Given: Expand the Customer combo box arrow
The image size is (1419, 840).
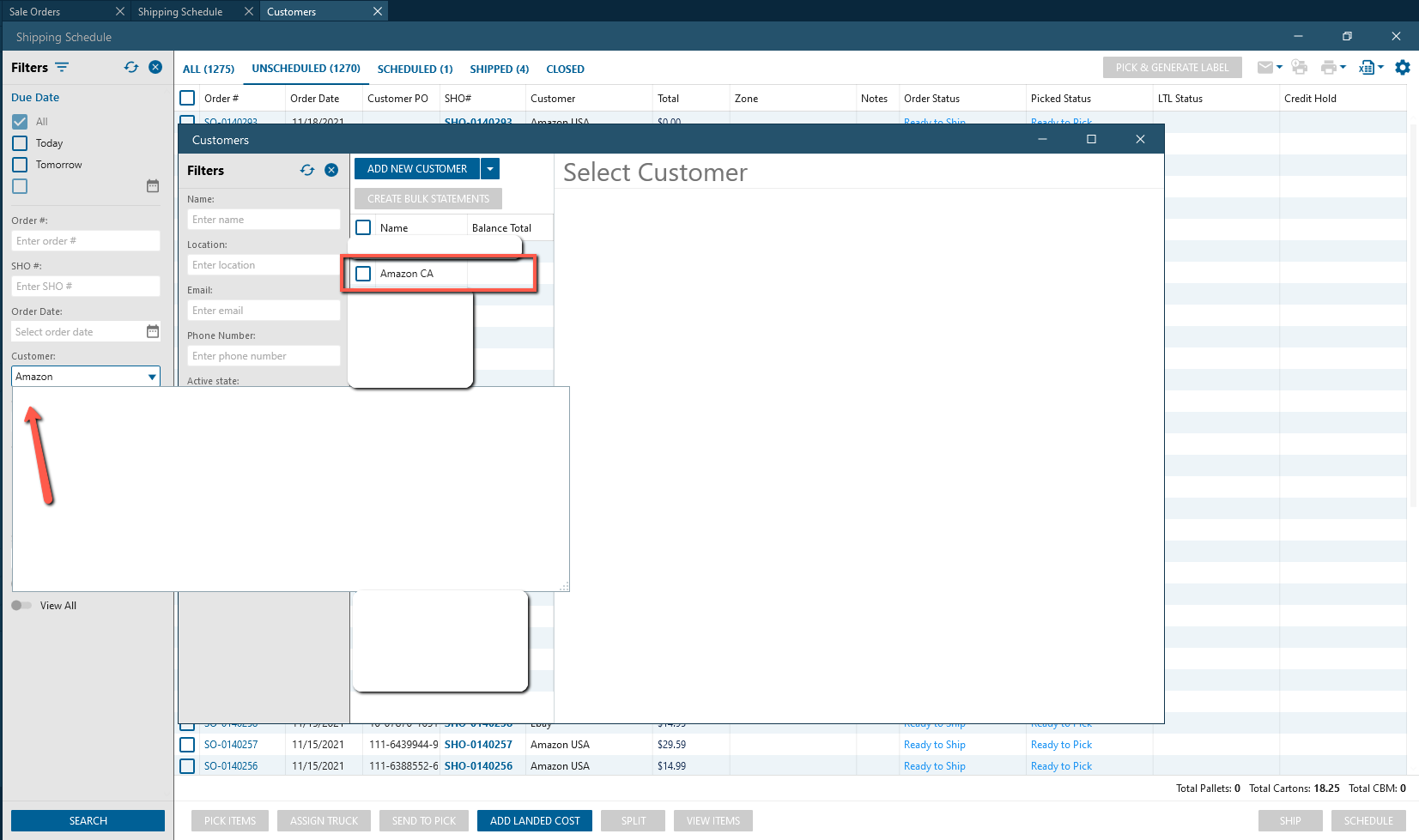Looking at the screenshot, I should pyautogui.click(x=152, y=377).
